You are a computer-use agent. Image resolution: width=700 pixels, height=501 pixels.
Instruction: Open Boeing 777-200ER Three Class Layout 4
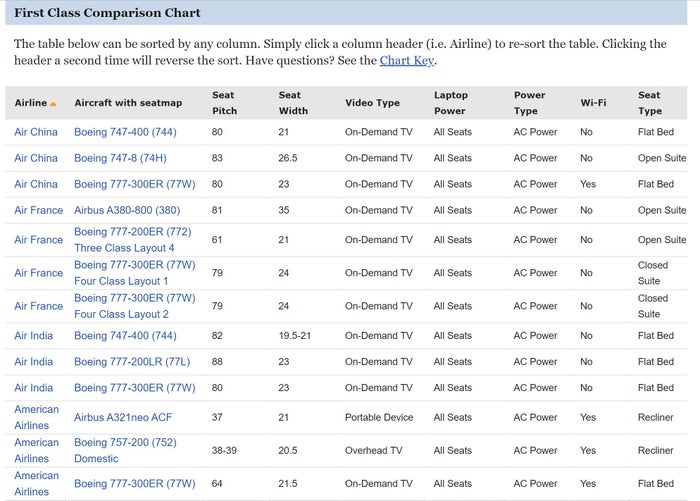point(133,240)
